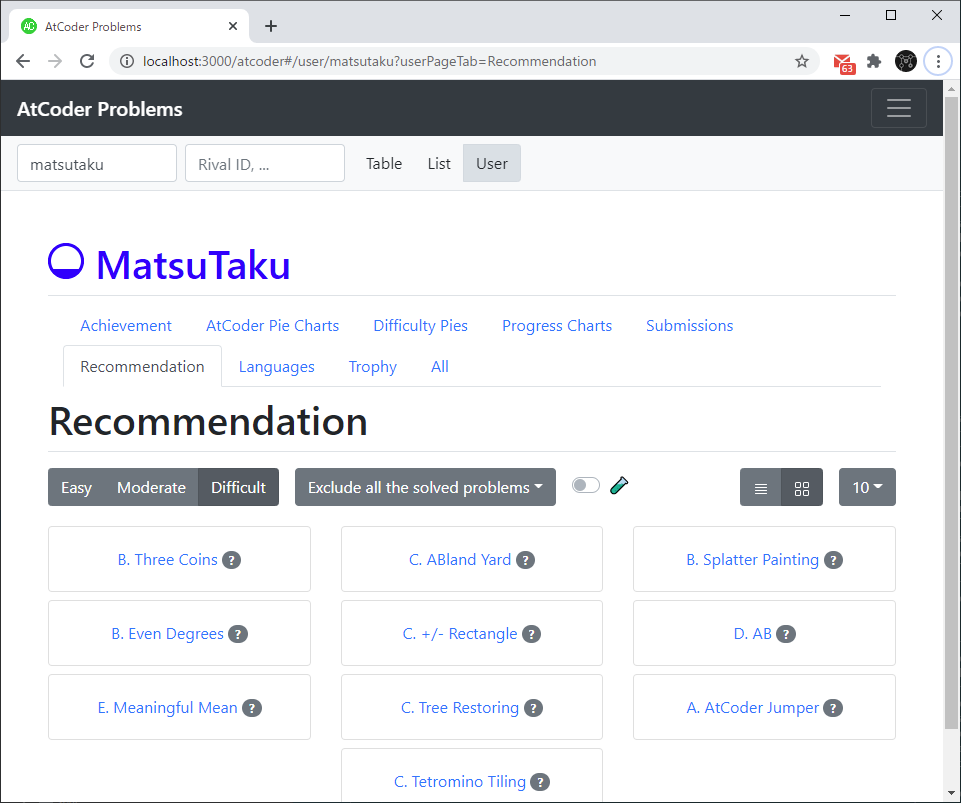Open problem C. ABland Yard
Image resolution: width=961 pixels, height=803 pixels.
[x=460, y=560]
